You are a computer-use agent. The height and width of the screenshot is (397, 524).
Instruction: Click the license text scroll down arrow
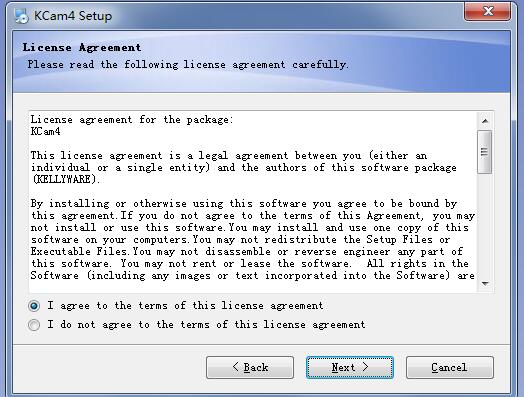click(x=485, y=284)
